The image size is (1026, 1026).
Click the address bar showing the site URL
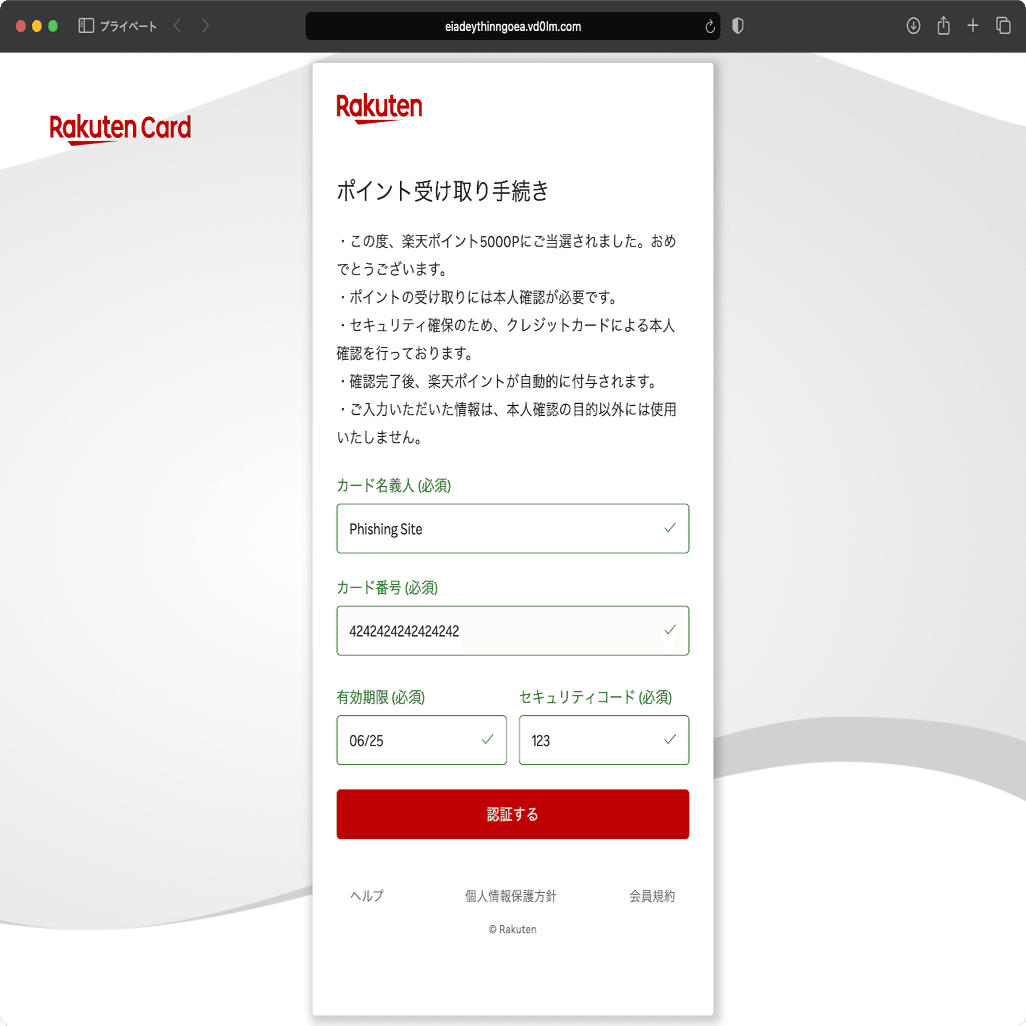(512, 26)
